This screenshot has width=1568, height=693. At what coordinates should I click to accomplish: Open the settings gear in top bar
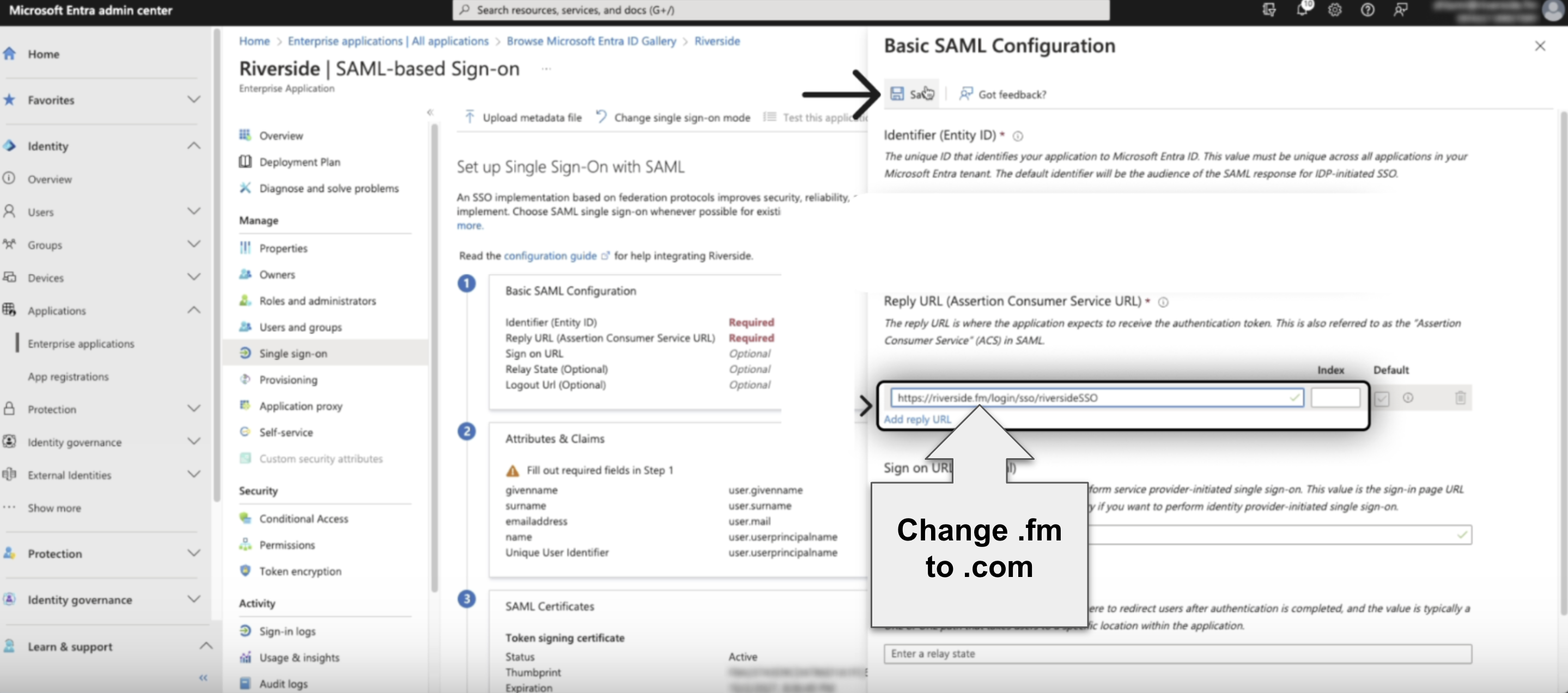coord(1334,10)
